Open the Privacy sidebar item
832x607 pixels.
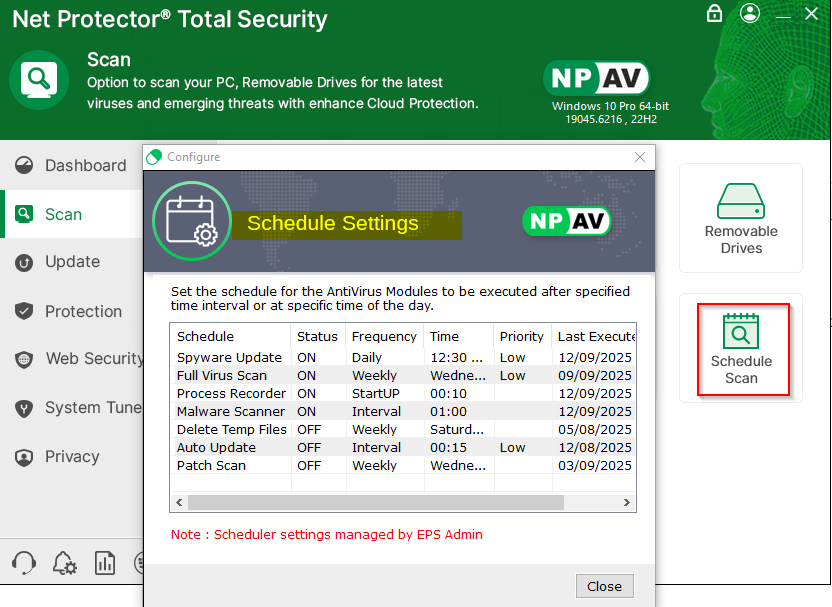point(72,456)
